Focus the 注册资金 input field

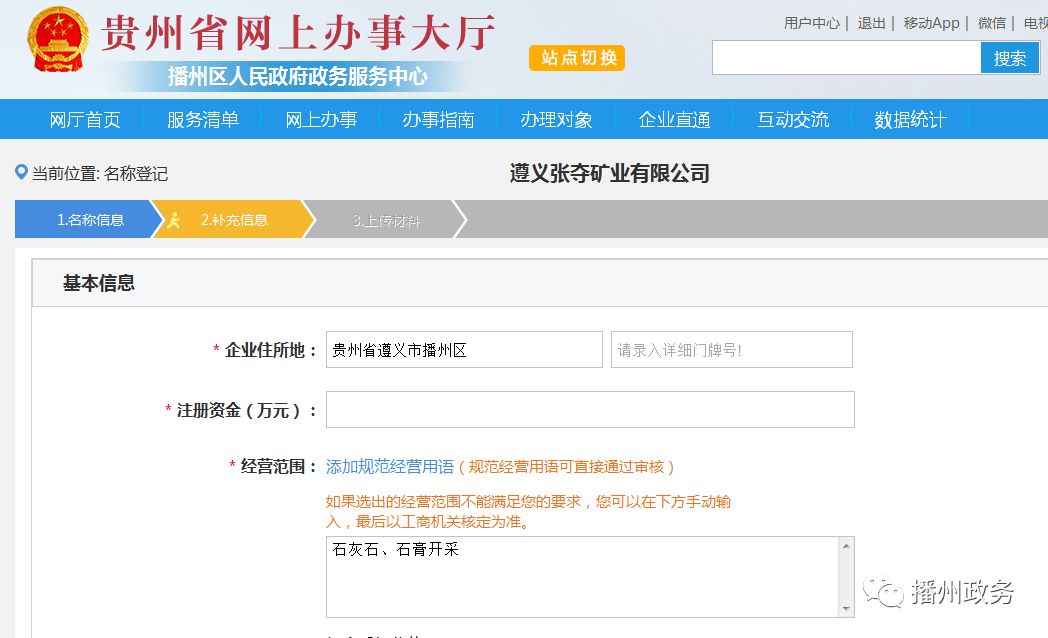pos(590,409)
